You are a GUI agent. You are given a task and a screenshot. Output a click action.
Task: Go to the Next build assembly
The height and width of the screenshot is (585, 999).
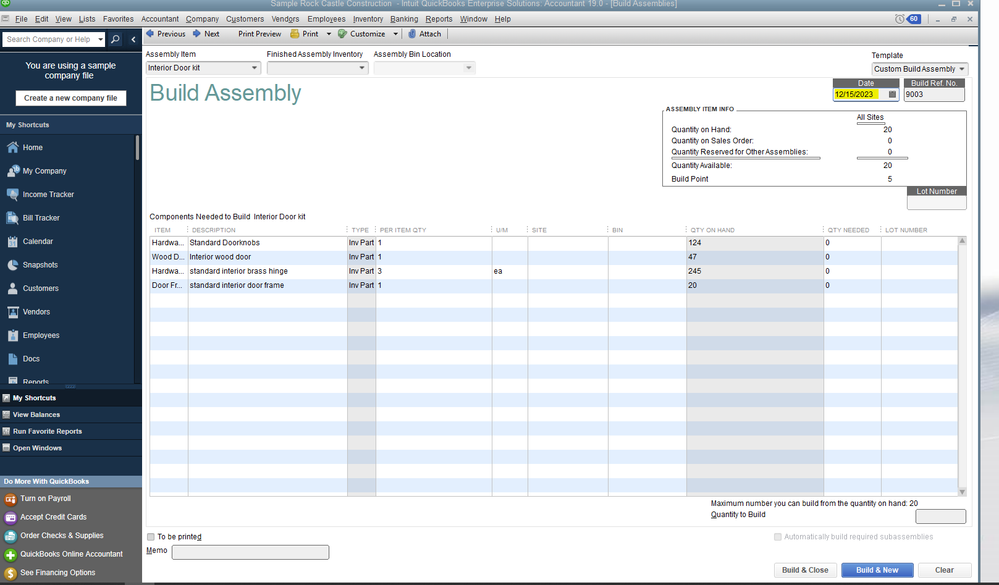click(206, 34)
